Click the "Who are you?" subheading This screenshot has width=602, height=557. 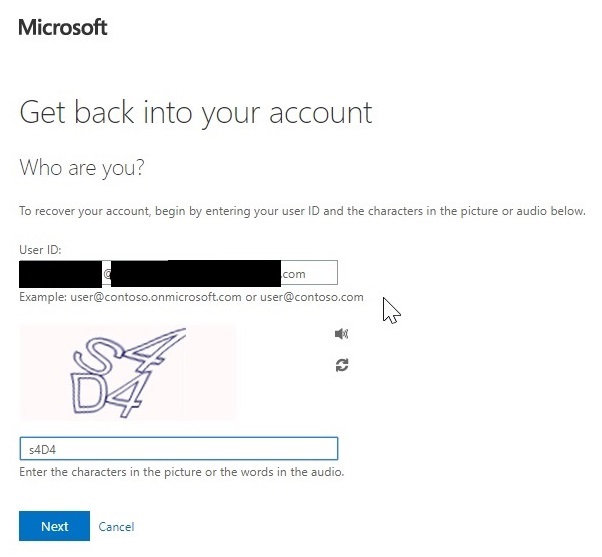click(82, 167)
